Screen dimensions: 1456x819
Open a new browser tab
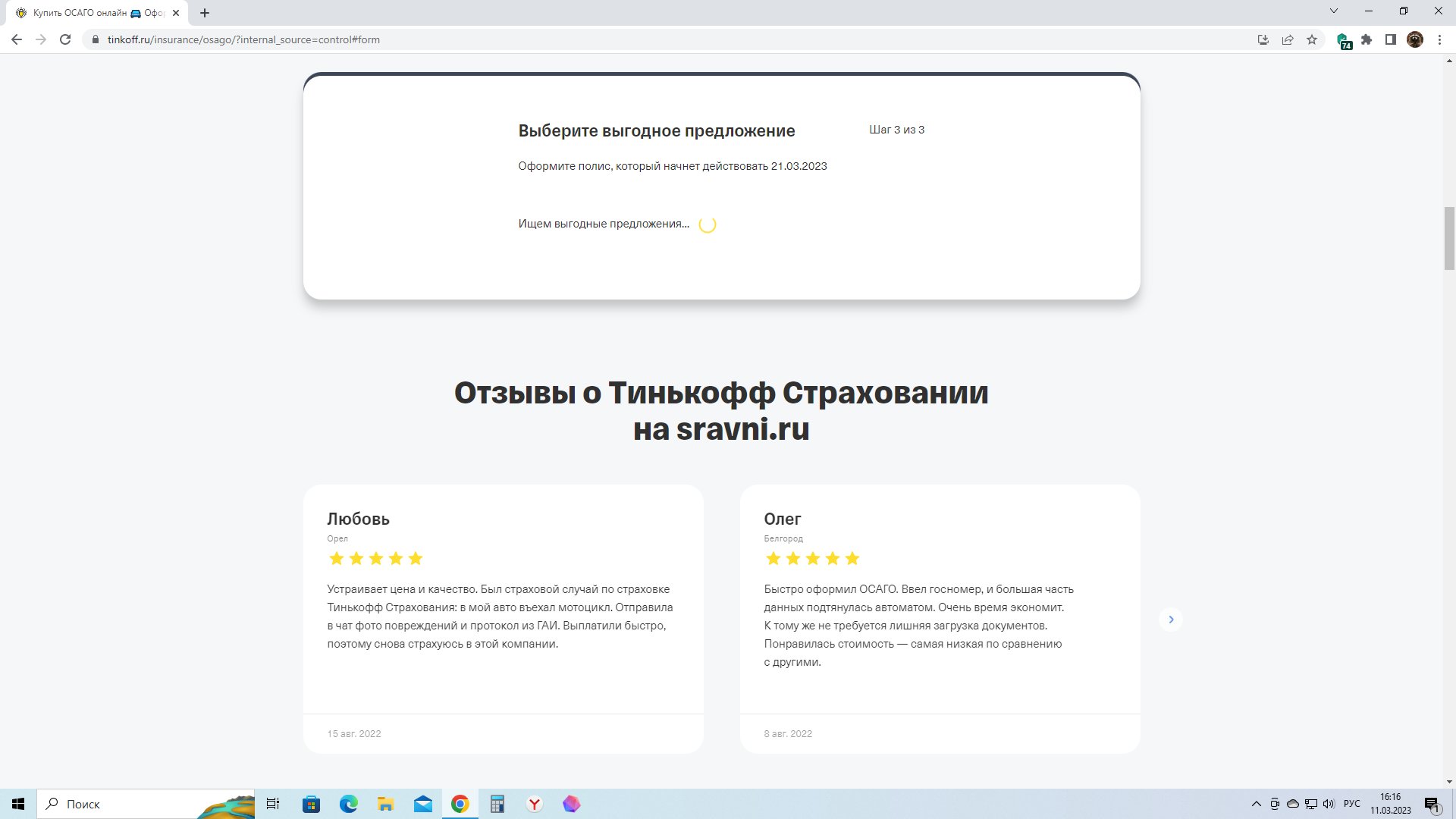click(205, 13)
